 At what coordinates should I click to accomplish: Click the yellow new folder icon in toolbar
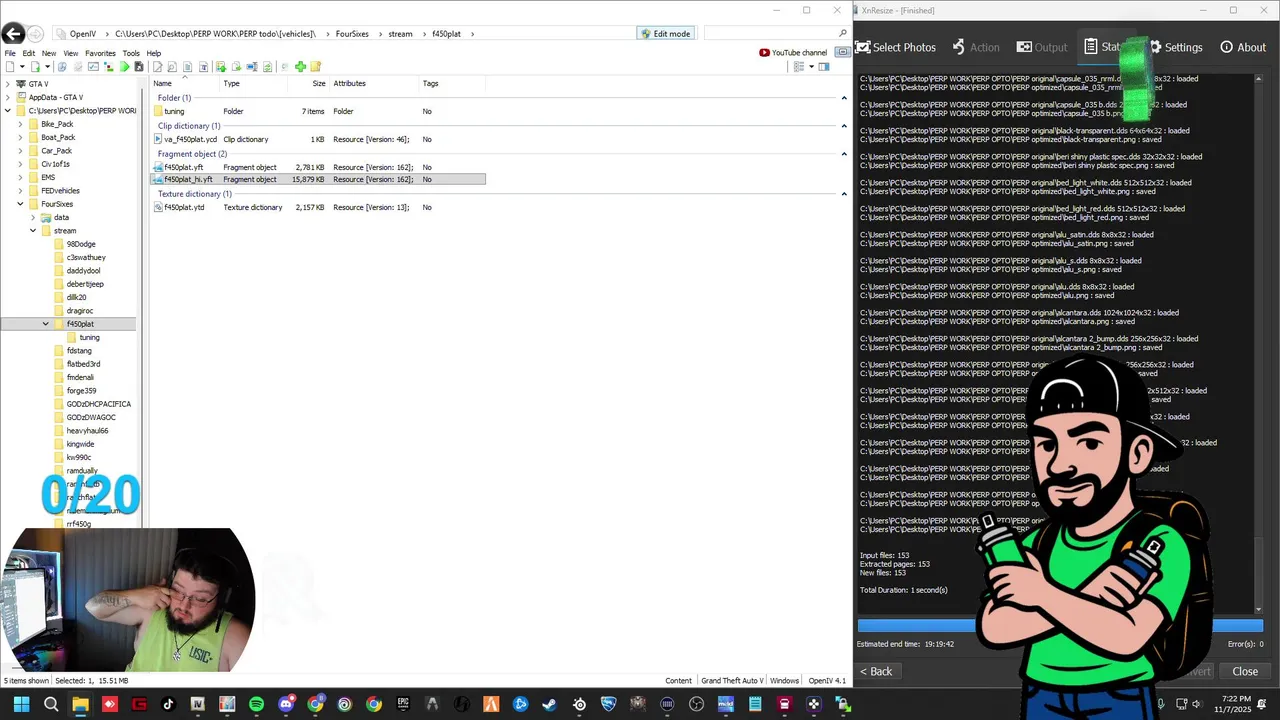point(316,67)
